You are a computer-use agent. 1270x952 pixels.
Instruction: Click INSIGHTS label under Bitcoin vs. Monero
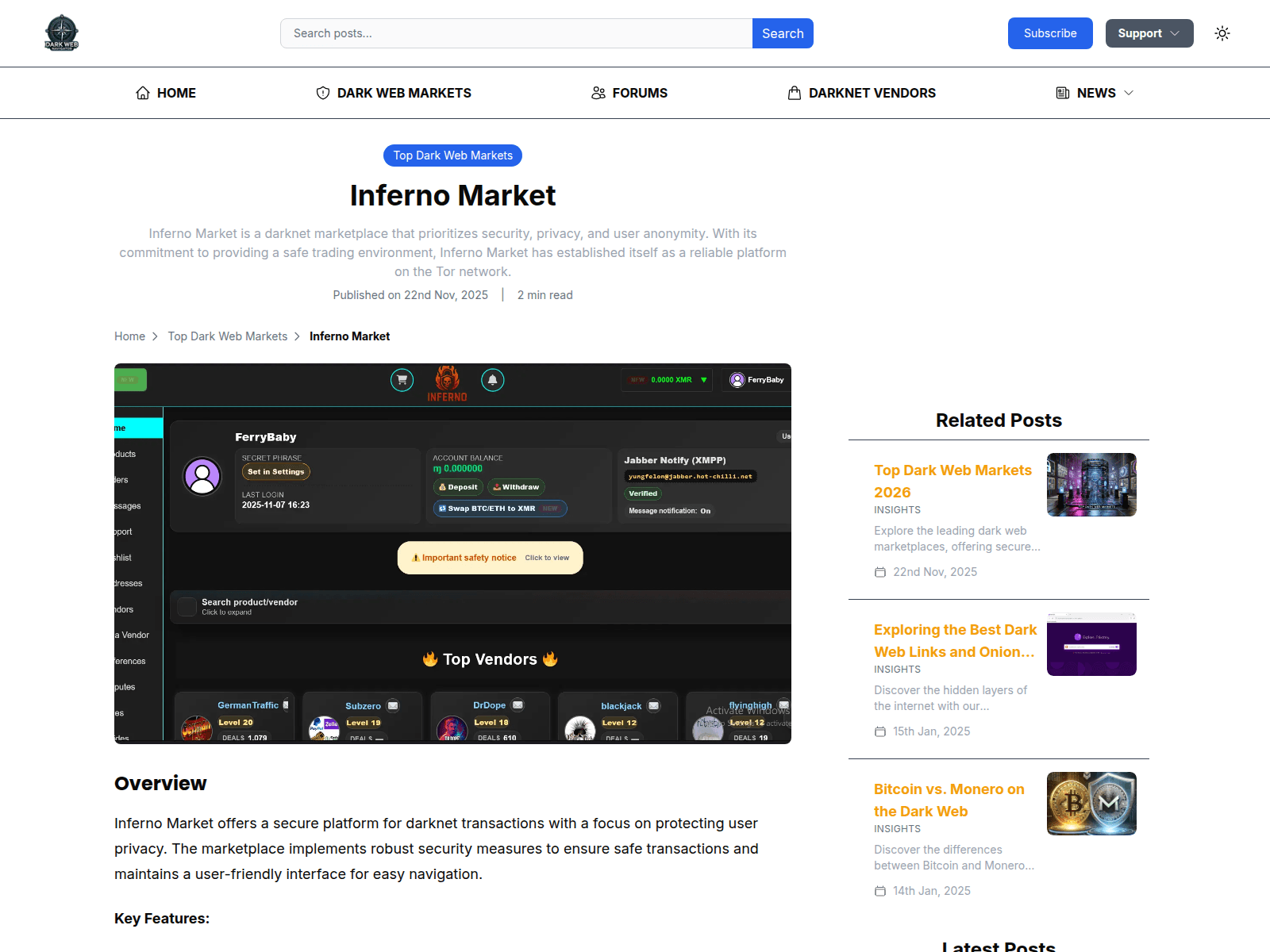click(897, 829)
